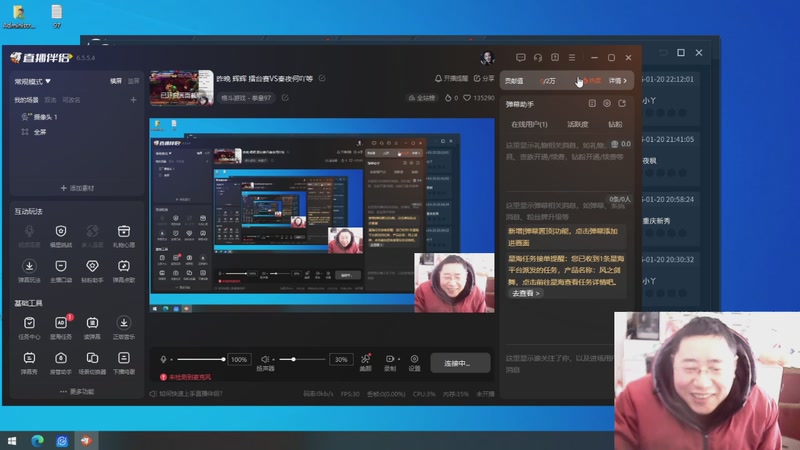800x450 pixels.
Task: Mute the 扬声器 speaker icon
Action: click(264, 359)
